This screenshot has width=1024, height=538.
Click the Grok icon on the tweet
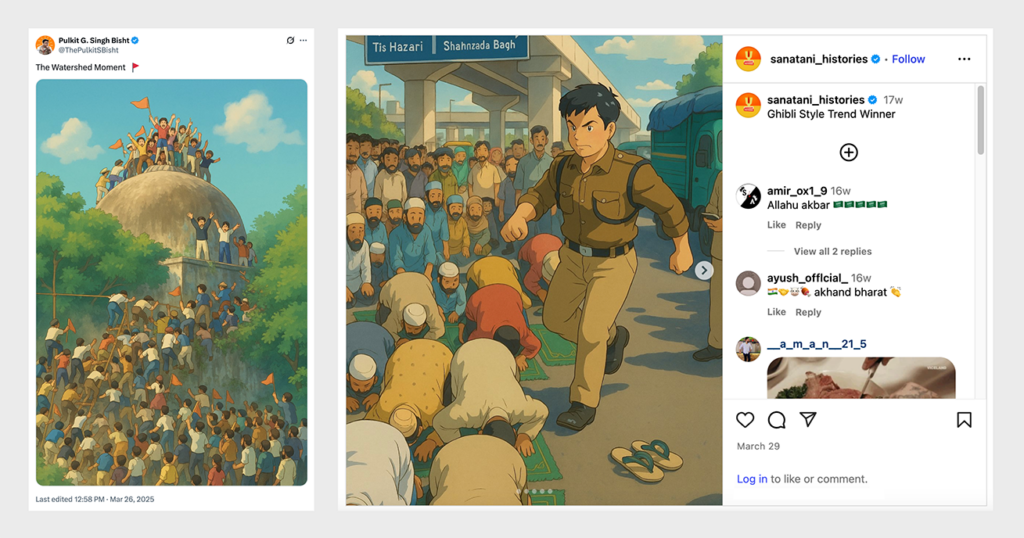[290, 40]
